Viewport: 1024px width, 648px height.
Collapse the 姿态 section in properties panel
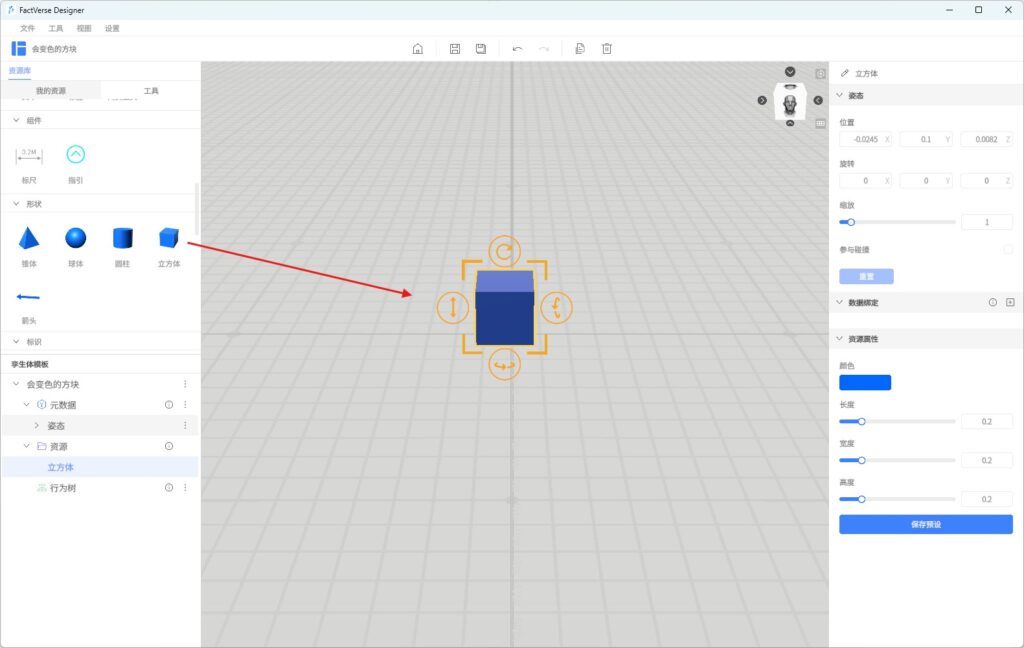(840, 96)
